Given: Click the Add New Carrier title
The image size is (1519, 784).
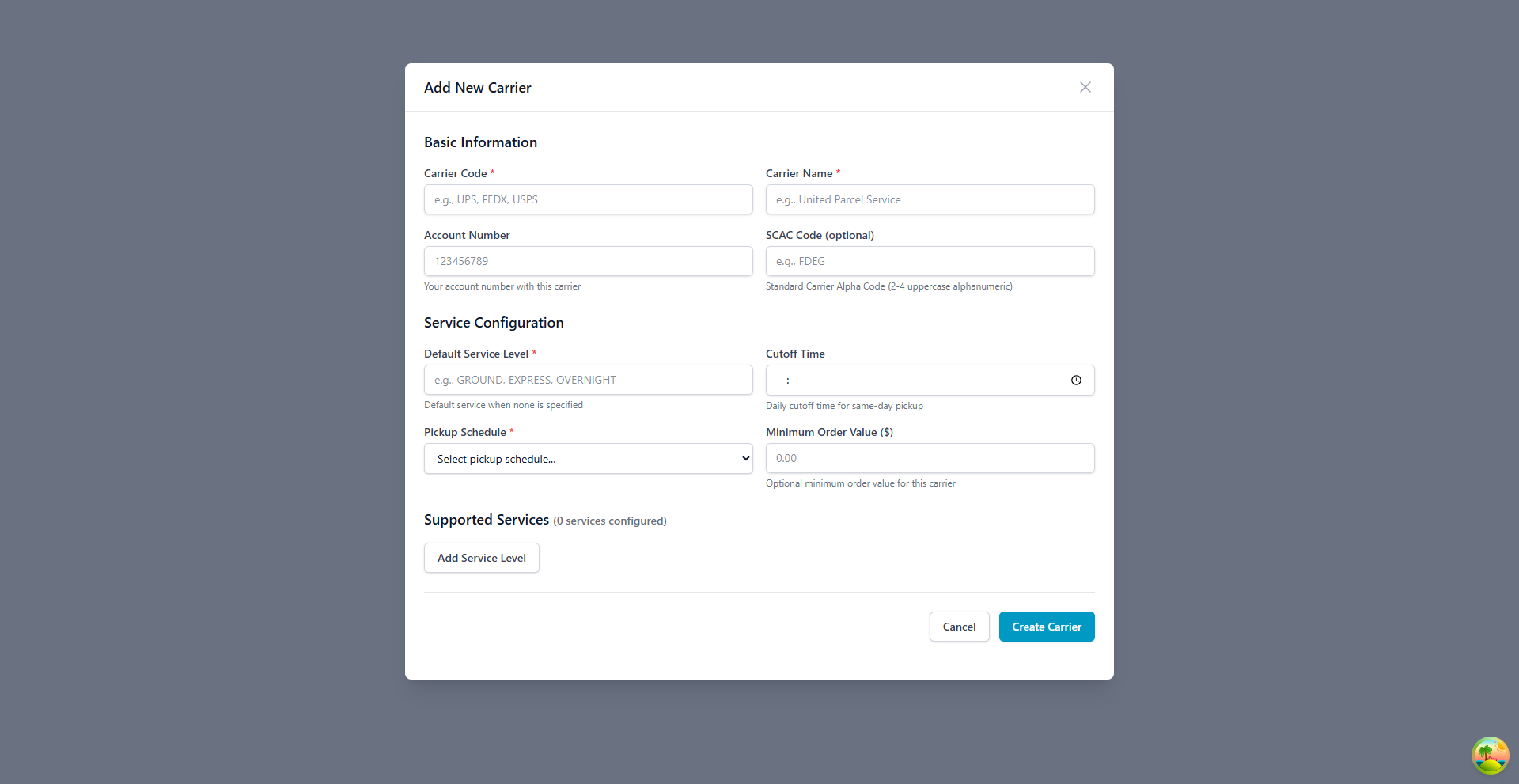Looking at the screenshot, I should [x=477, y=88].
